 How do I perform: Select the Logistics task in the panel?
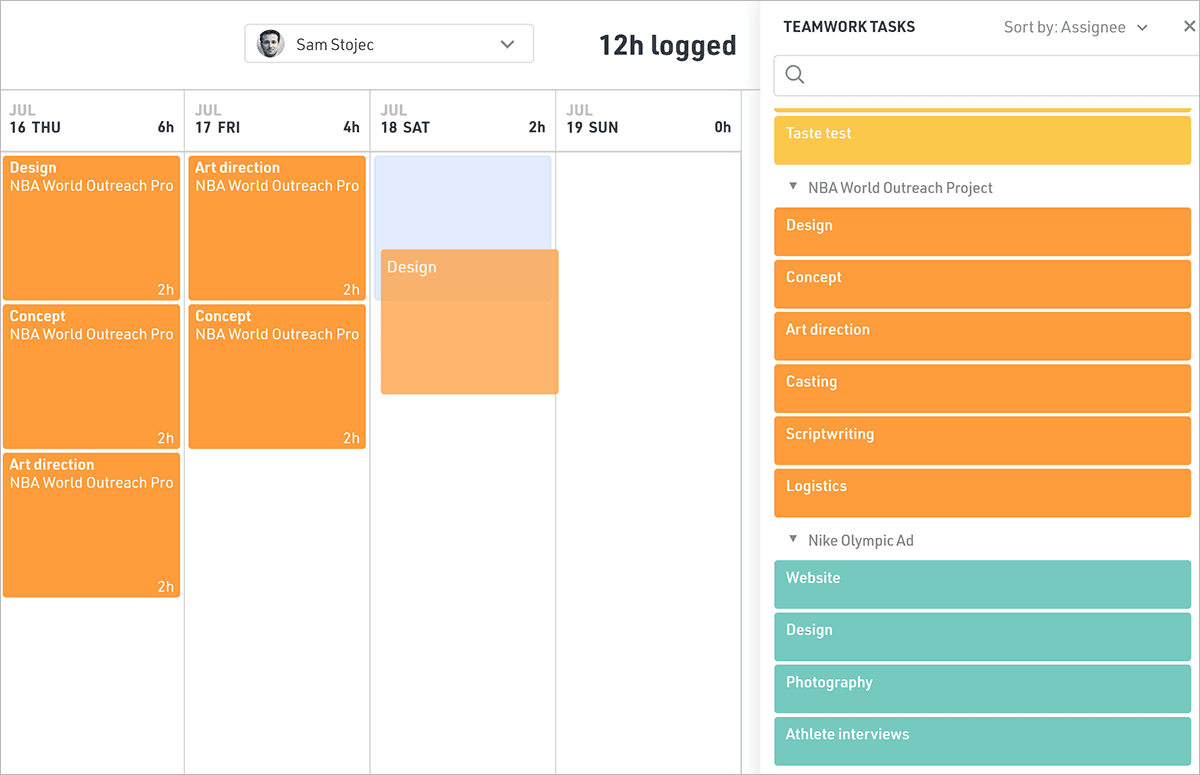982,492
